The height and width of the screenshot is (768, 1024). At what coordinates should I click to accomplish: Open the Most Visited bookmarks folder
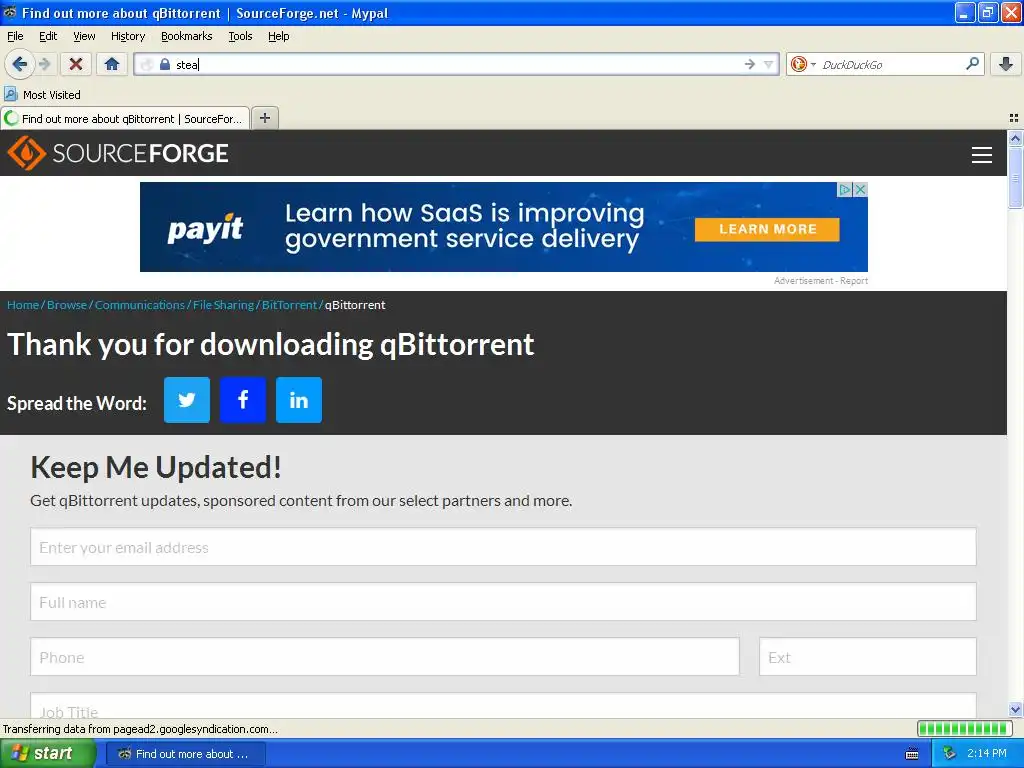(42, 95)
